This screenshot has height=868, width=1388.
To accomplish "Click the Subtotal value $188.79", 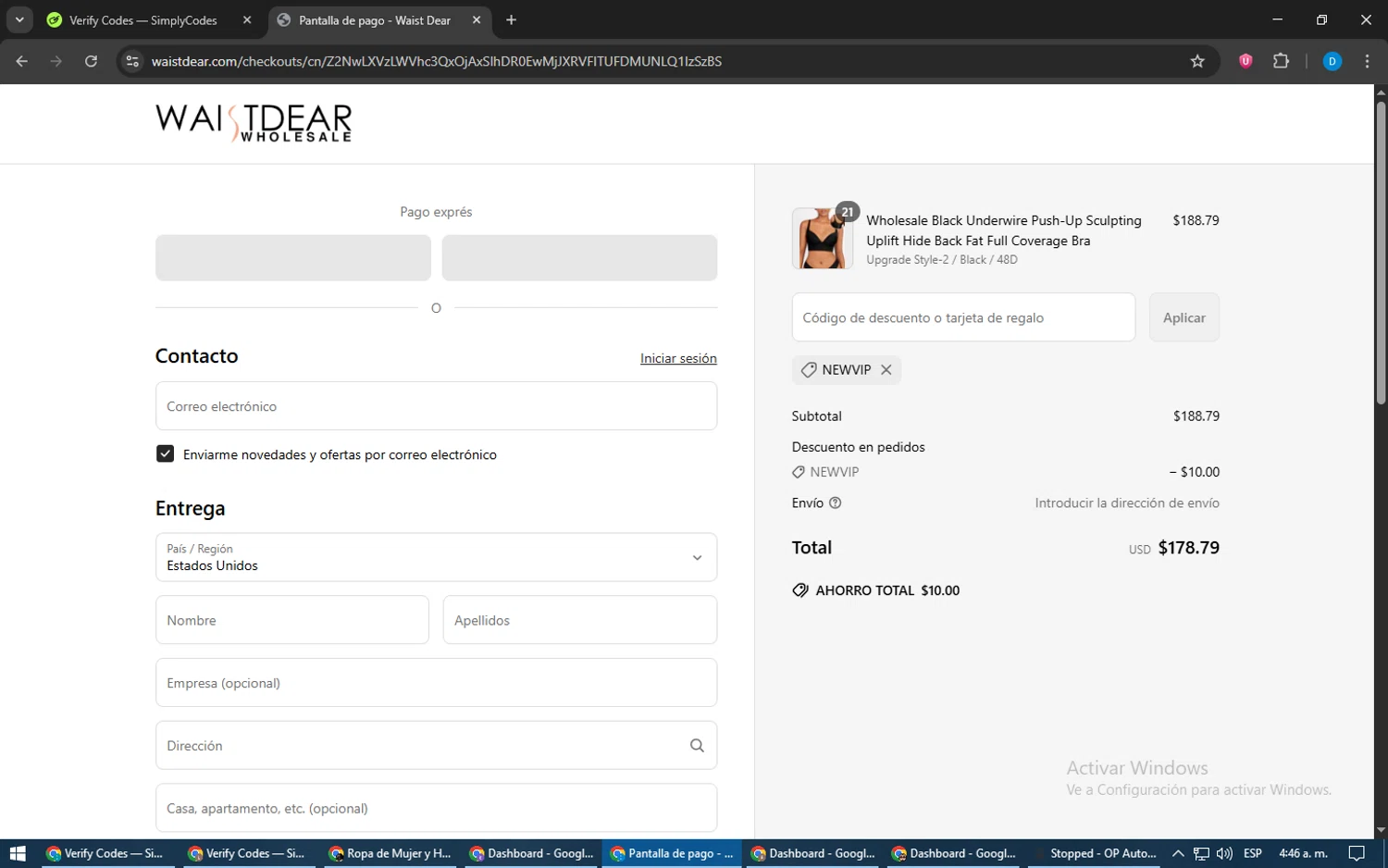I will tap(1196, 415).
